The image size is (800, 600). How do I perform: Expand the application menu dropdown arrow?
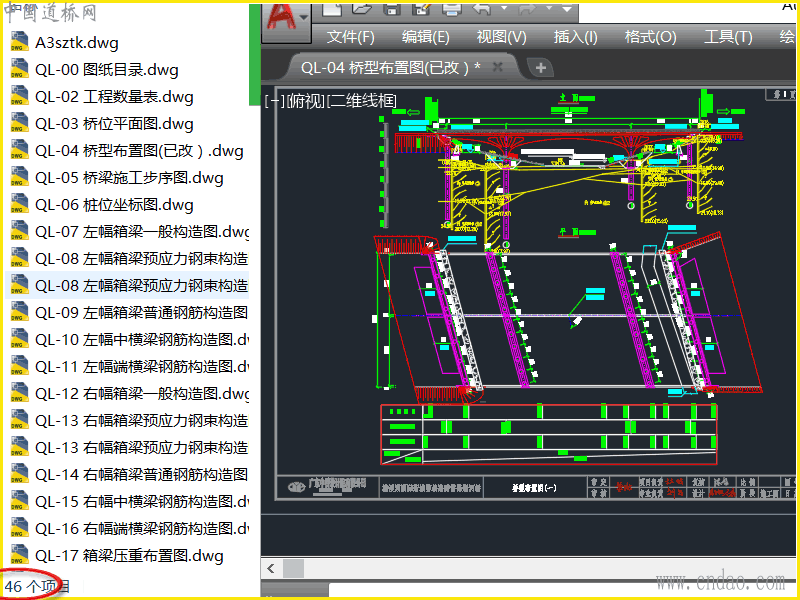pyautogui.click(x=304, y=18)
